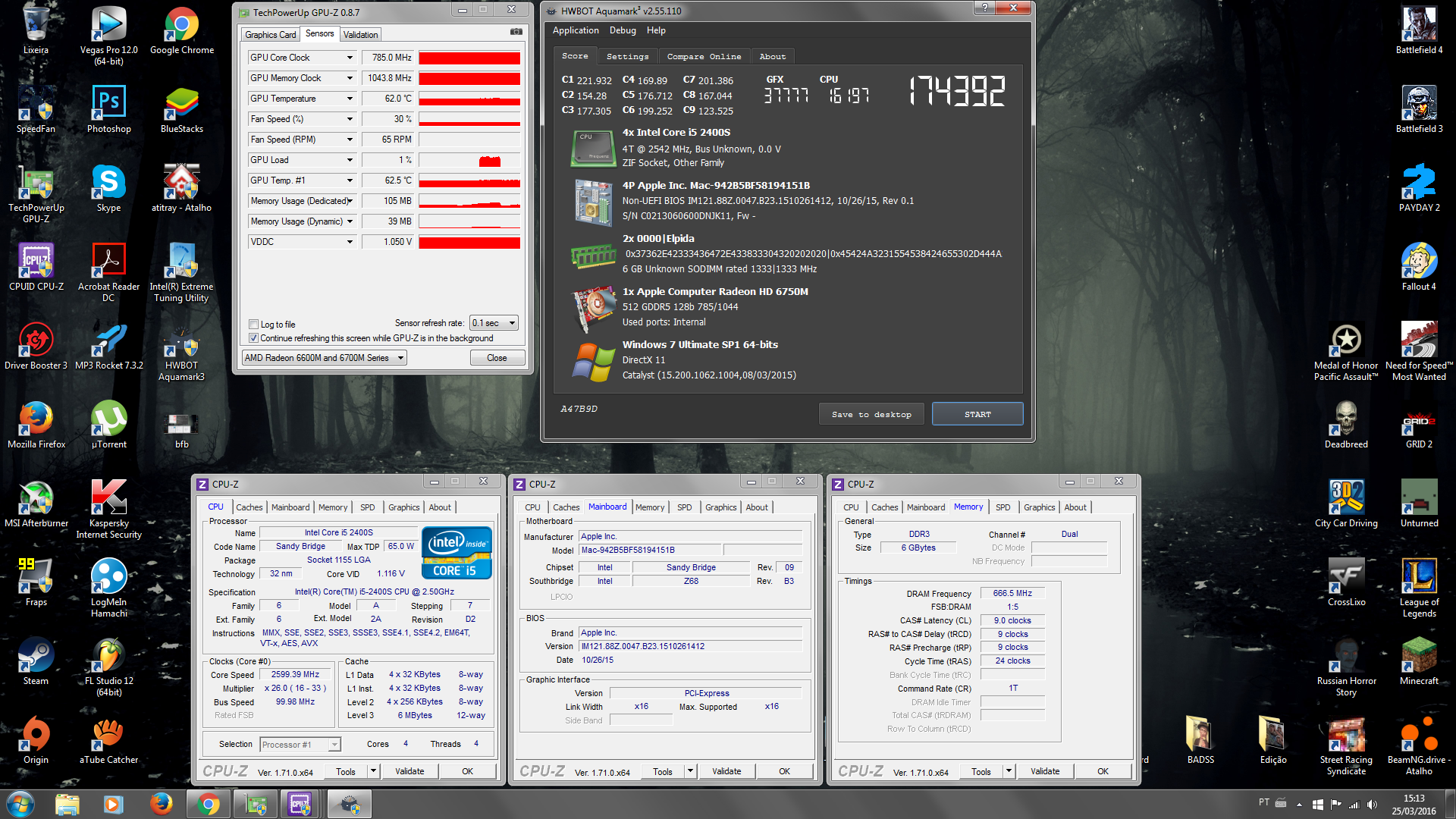Open Acrobat Reader DC shortcut
This screenshot has height=819, width=1456.
point(108,272)
